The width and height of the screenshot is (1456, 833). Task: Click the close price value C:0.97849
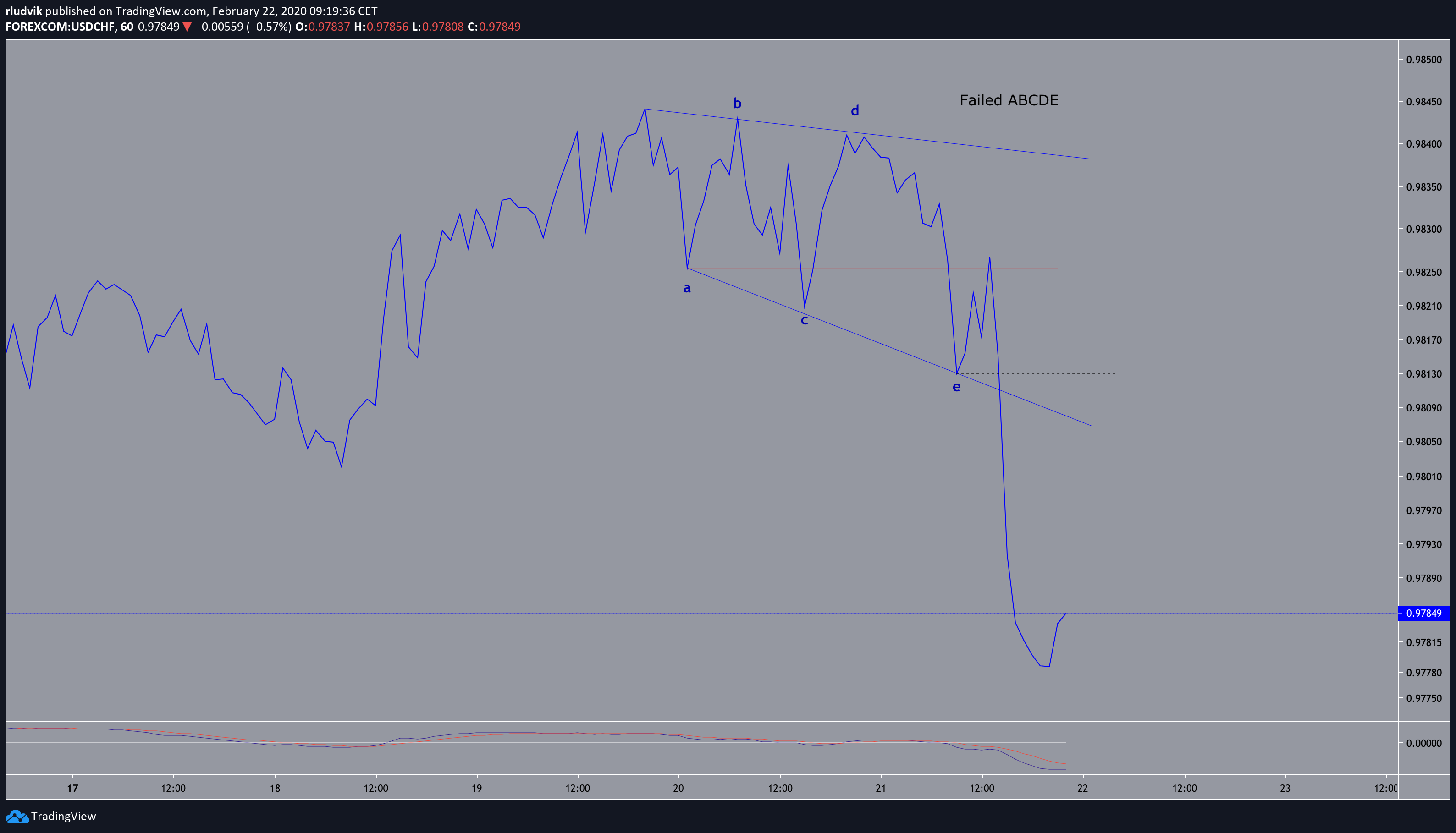click(494, 27)
